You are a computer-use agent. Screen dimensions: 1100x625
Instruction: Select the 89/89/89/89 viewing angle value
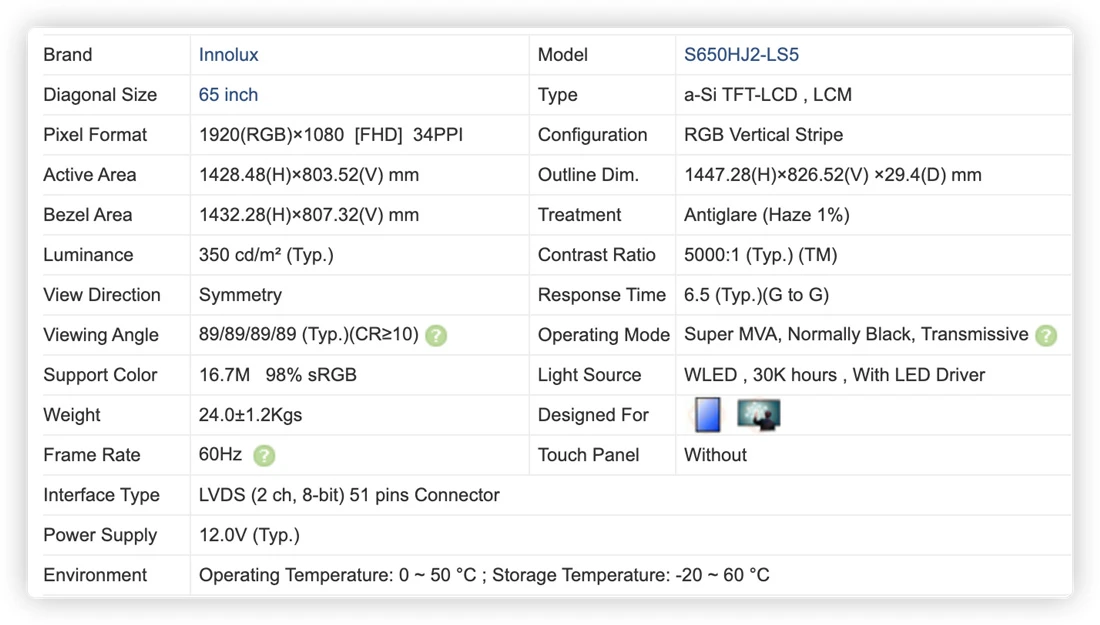tap(309, 335)
